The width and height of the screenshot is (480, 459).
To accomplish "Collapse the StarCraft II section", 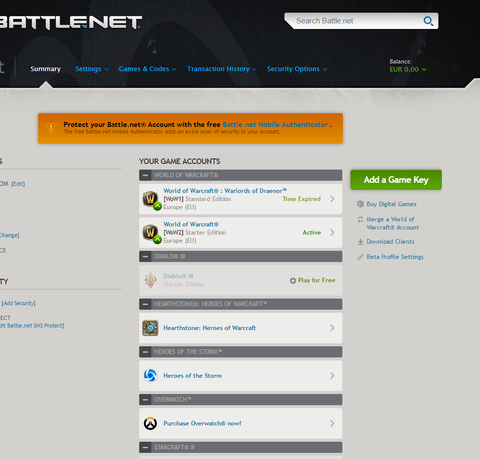I will pos(145,447).
